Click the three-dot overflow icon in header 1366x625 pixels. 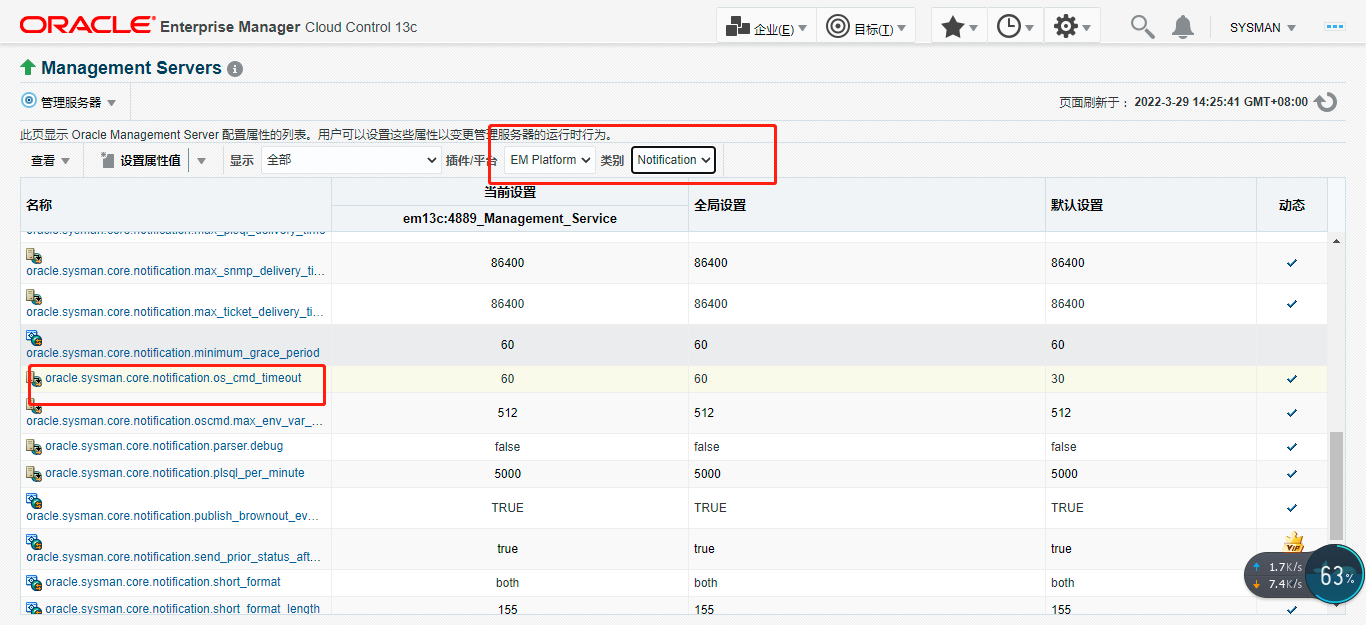point(1334,27)
